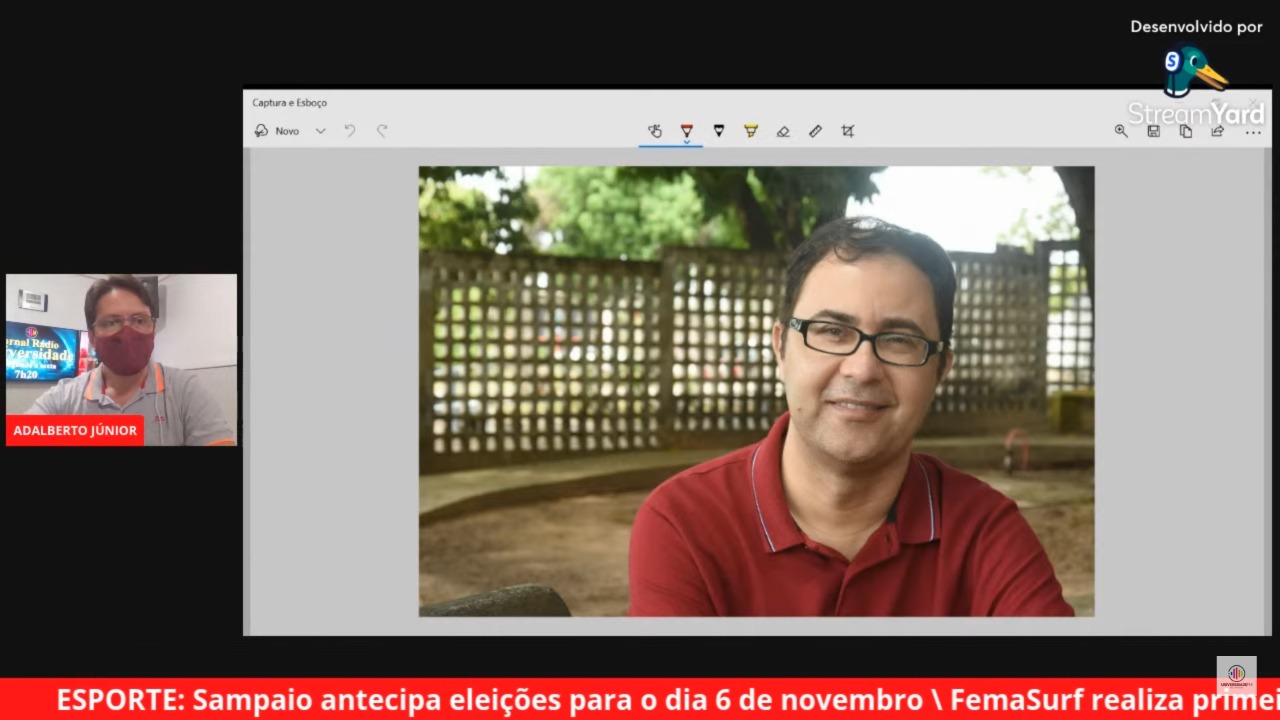Viewport: 1280px width, 720px height.
Task: Click the captured photo of the man in red polo
Action: (x=756, y=391)
